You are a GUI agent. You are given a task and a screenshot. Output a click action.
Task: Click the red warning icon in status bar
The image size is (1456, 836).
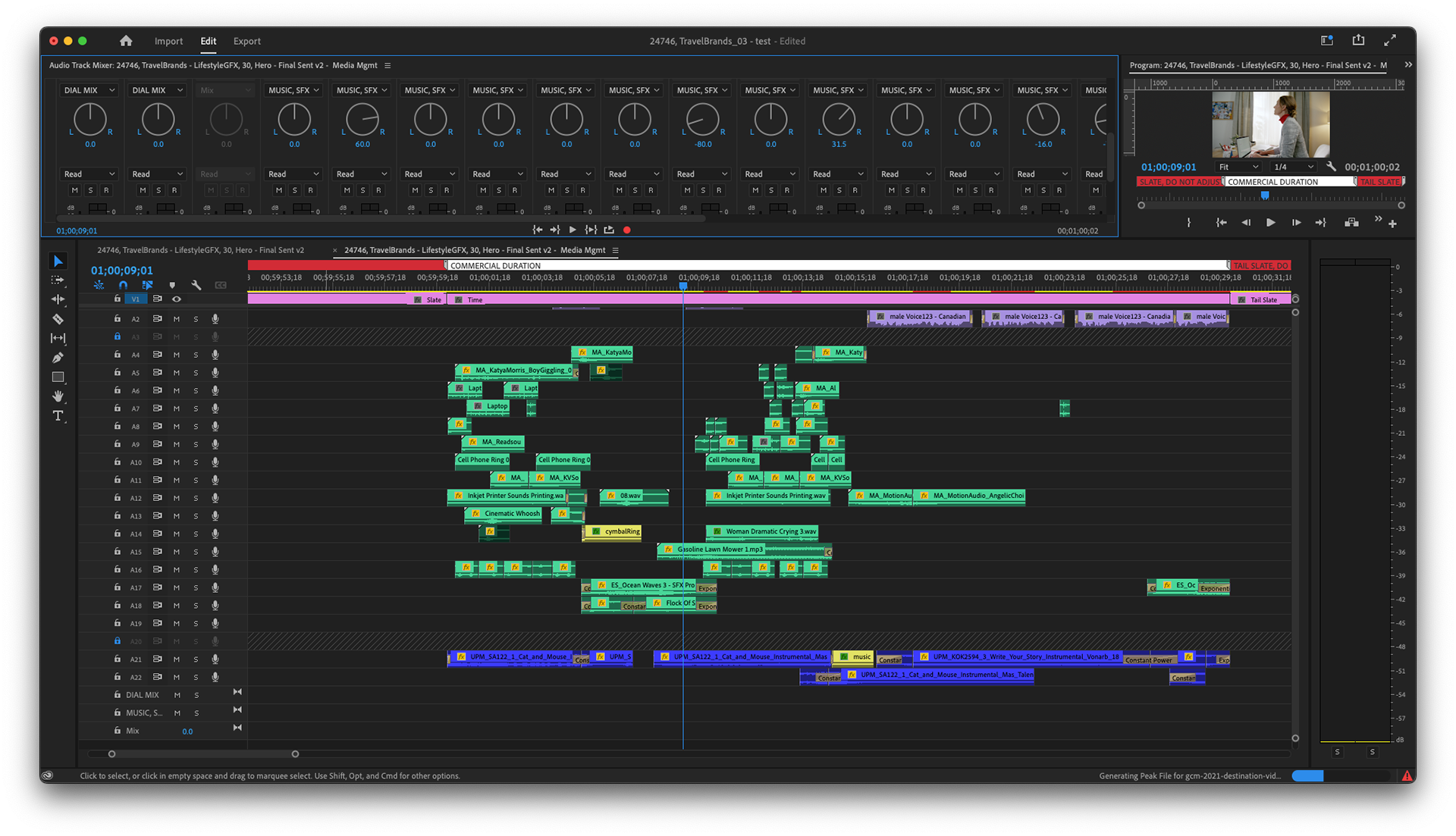[x=1407, y=775]
